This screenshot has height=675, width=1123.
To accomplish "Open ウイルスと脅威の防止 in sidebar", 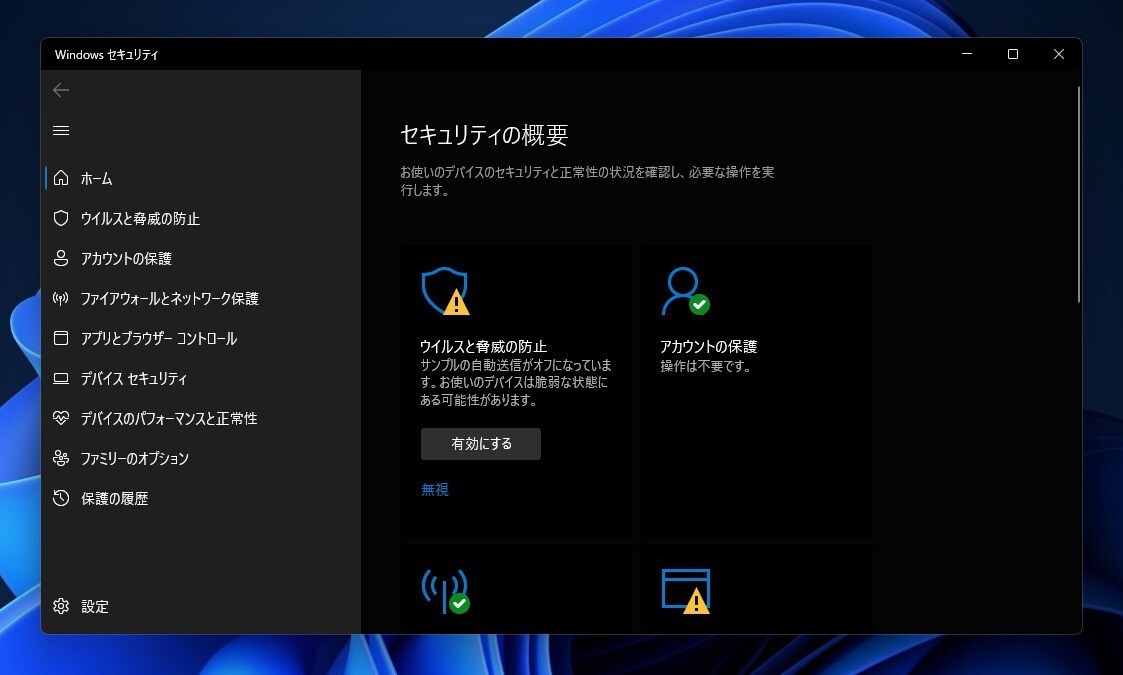I will (x=140, y=219).
